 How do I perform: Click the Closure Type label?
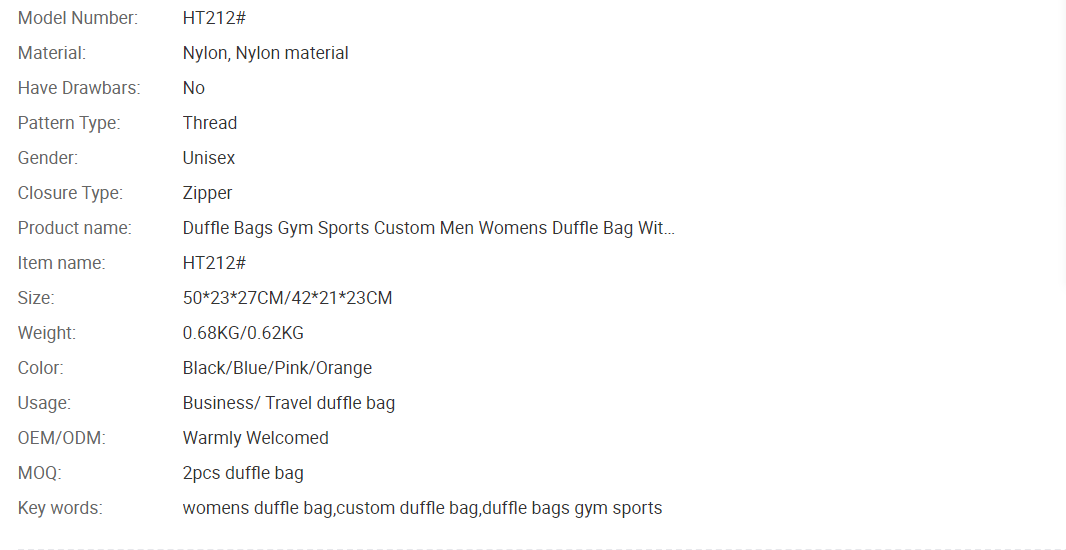(70, 193)
